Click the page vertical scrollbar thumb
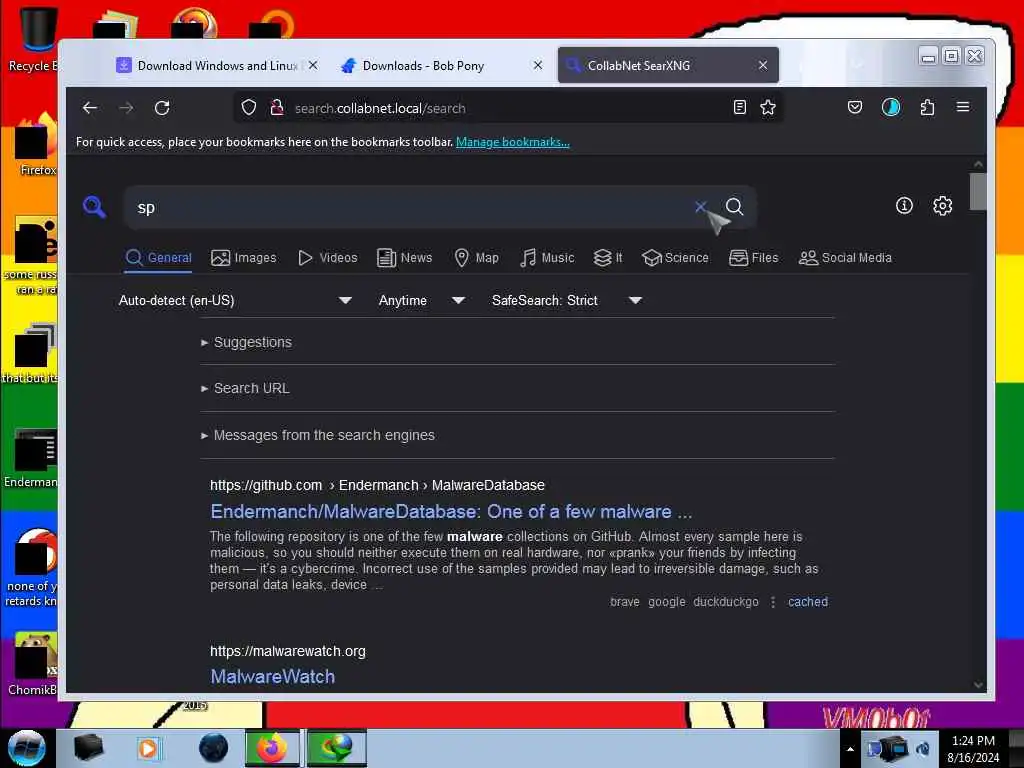Screen dimensions: 1024x768 [978, 191]
